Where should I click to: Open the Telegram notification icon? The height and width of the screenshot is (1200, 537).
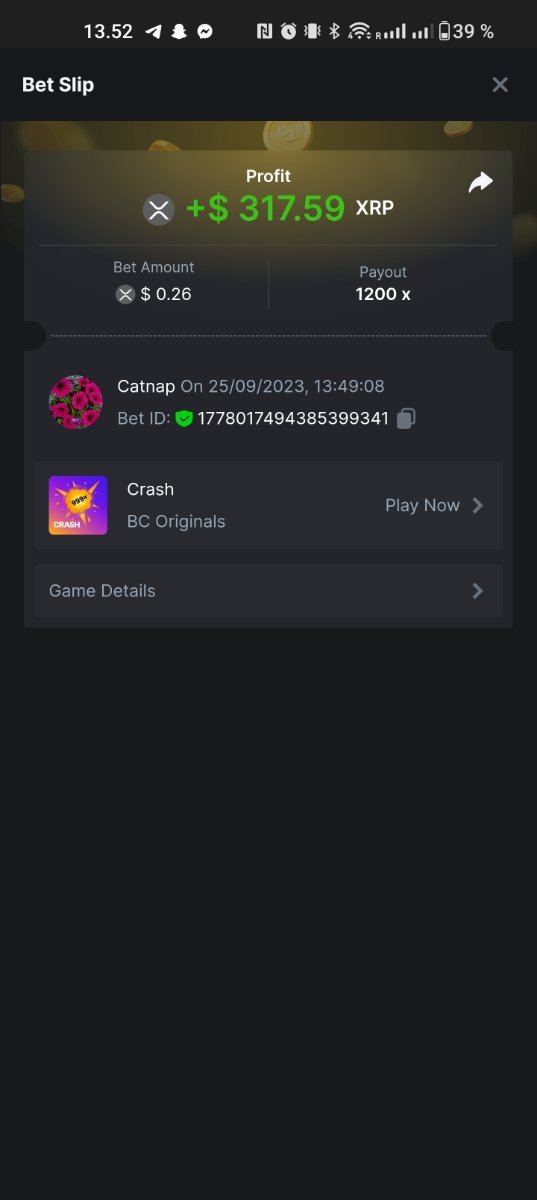pyautogui.click(x=153, y=31)
